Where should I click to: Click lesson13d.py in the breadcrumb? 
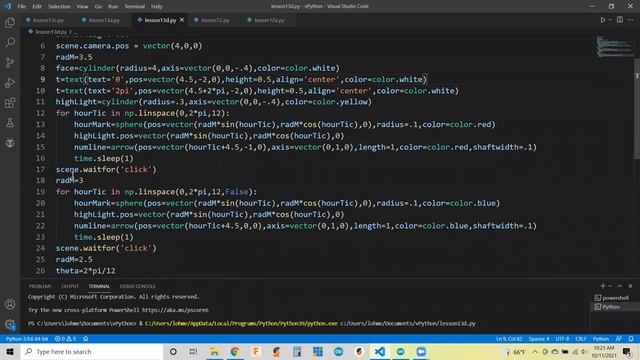coord(51,31)
